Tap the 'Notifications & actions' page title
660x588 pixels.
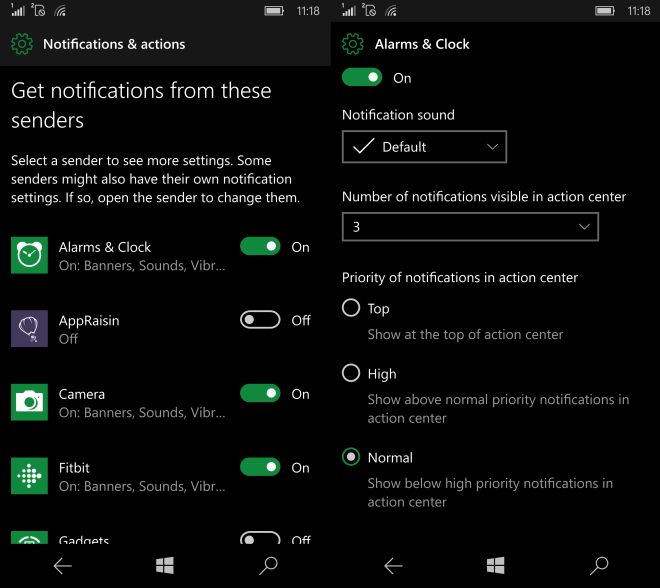point(114,44)
